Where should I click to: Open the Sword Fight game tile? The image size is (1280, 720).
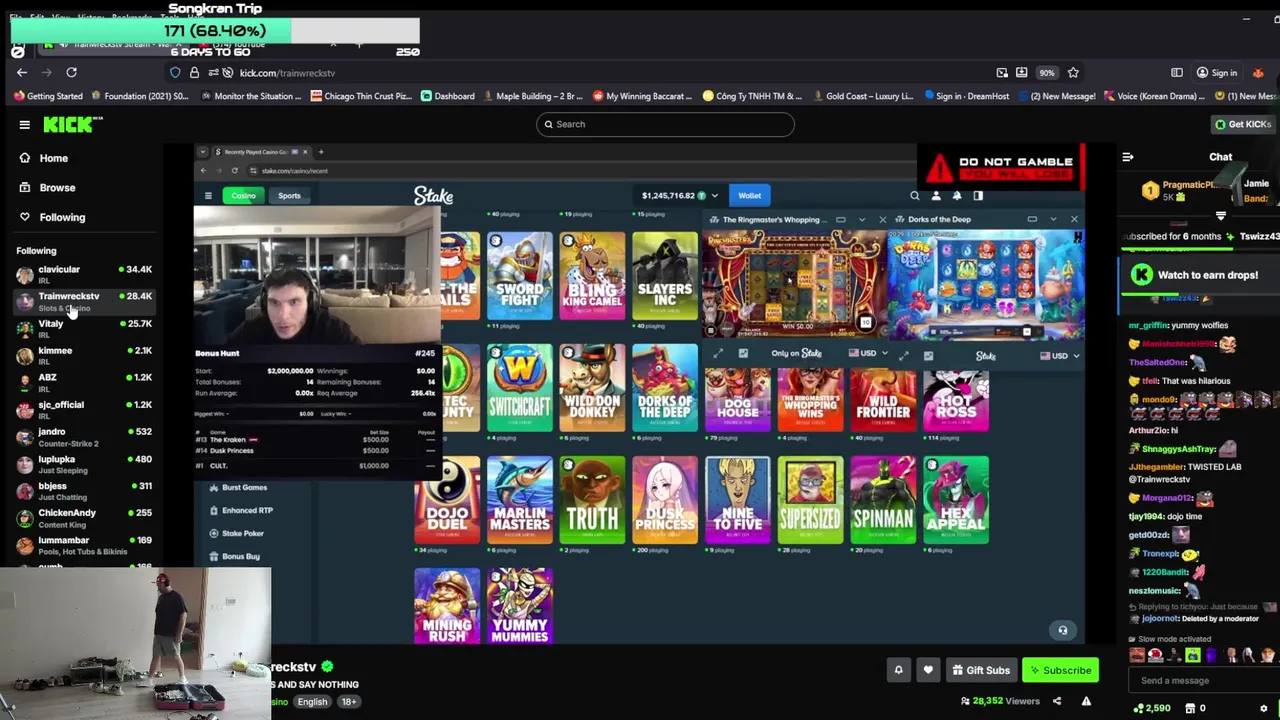pos(520,276)
